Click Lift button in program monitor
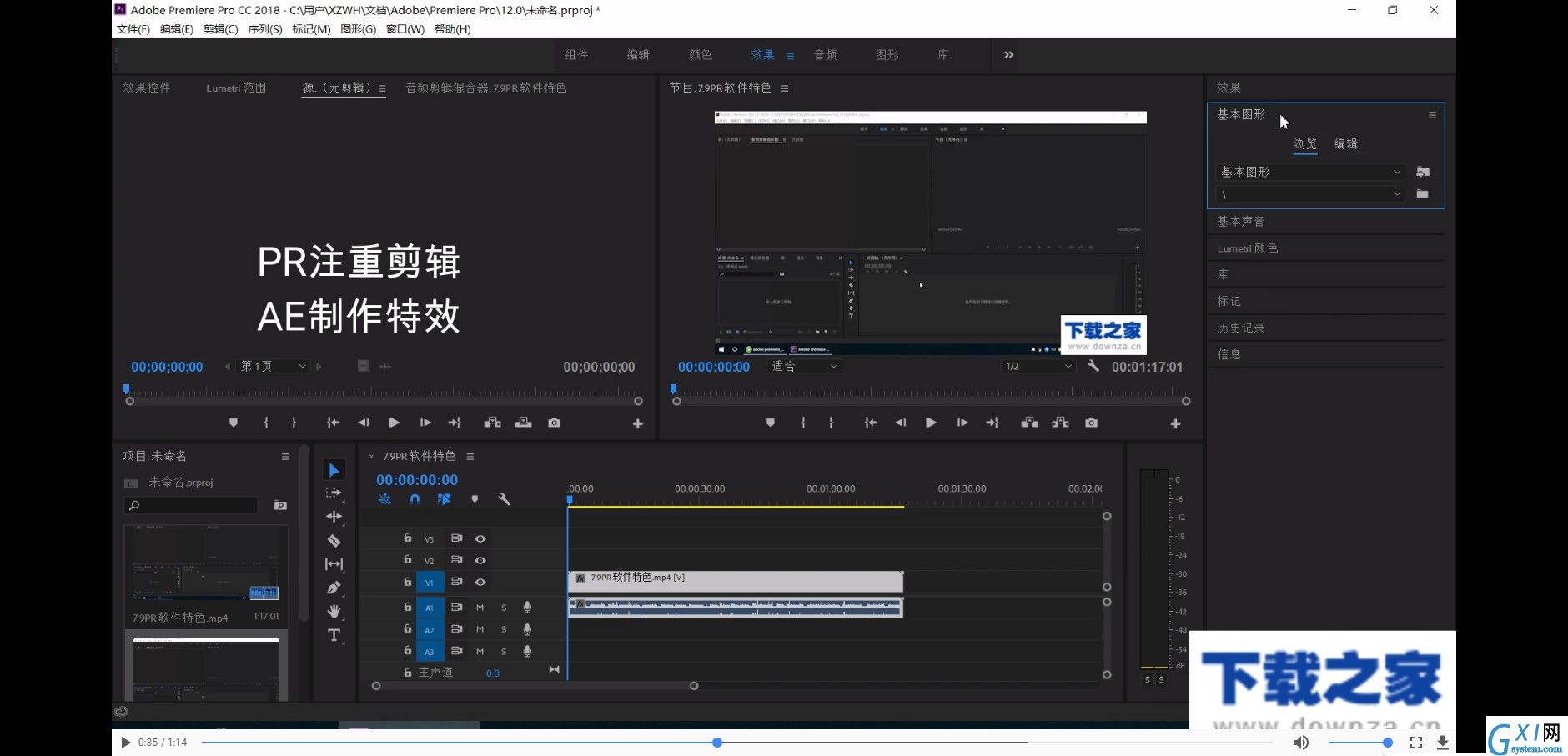Image resolution: width=1568 pixels, height=756 pixels. (1029, 423)
